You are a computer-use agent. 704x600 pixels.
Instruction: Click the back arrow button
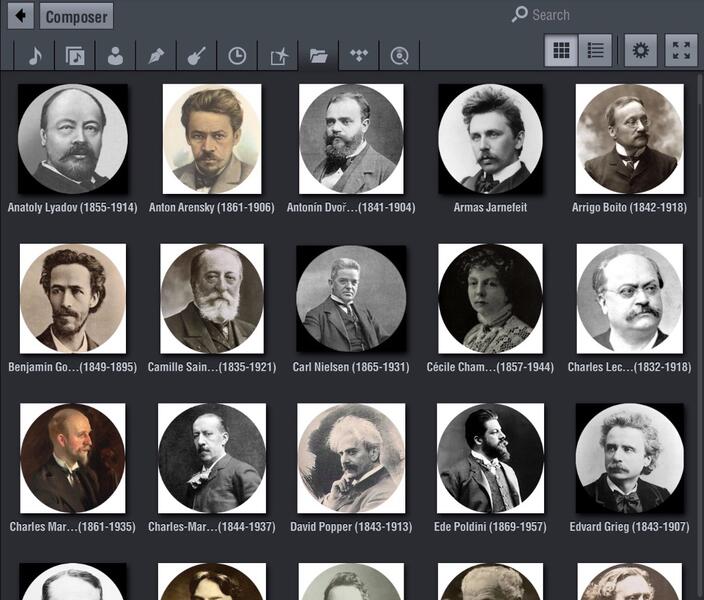[20, 16]
